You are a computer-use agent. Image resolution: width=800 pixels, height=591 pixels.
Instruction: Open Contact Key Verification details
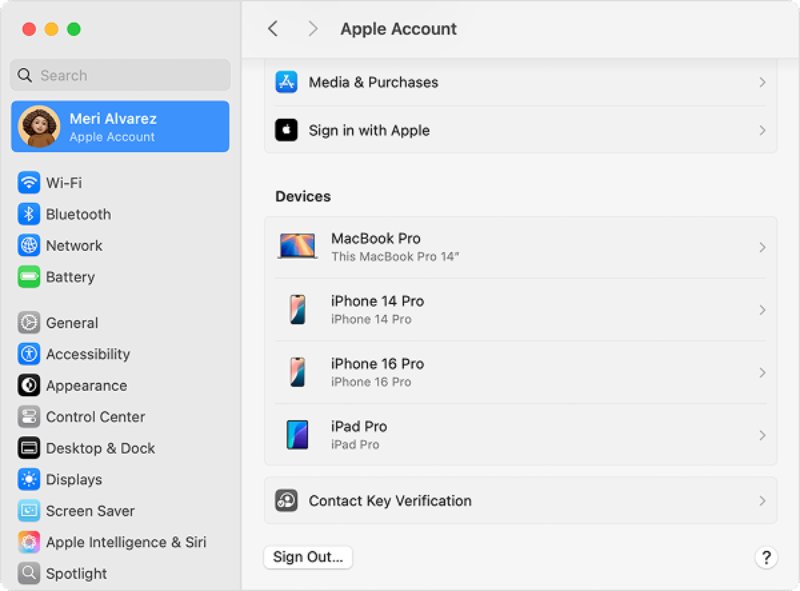click(x=520, y=501)
